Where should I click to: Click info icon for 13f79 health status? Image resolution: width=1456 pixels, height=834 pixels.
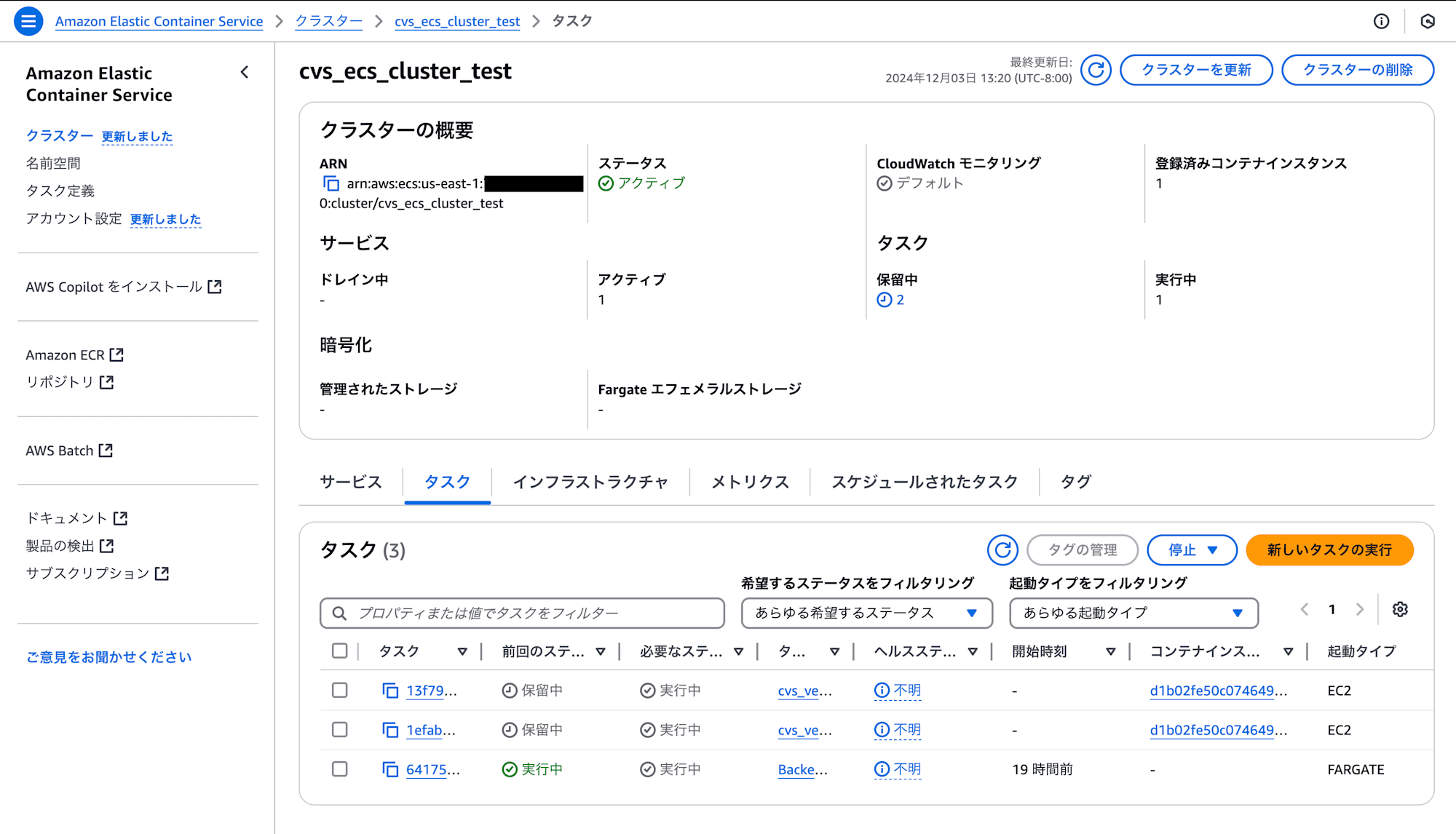882,691
